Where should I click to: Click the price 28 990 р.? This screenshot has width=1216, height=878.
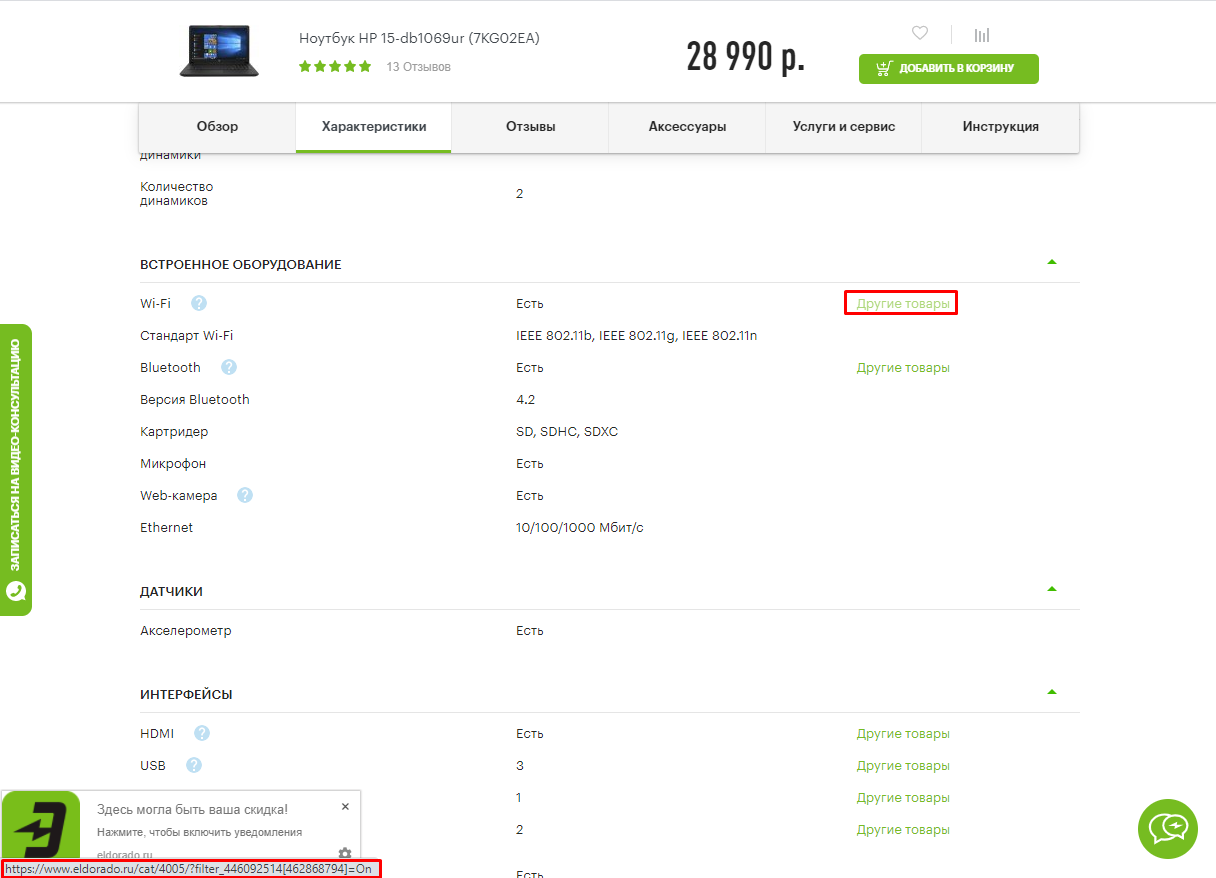pyautogui.click(x=745, y=57)
